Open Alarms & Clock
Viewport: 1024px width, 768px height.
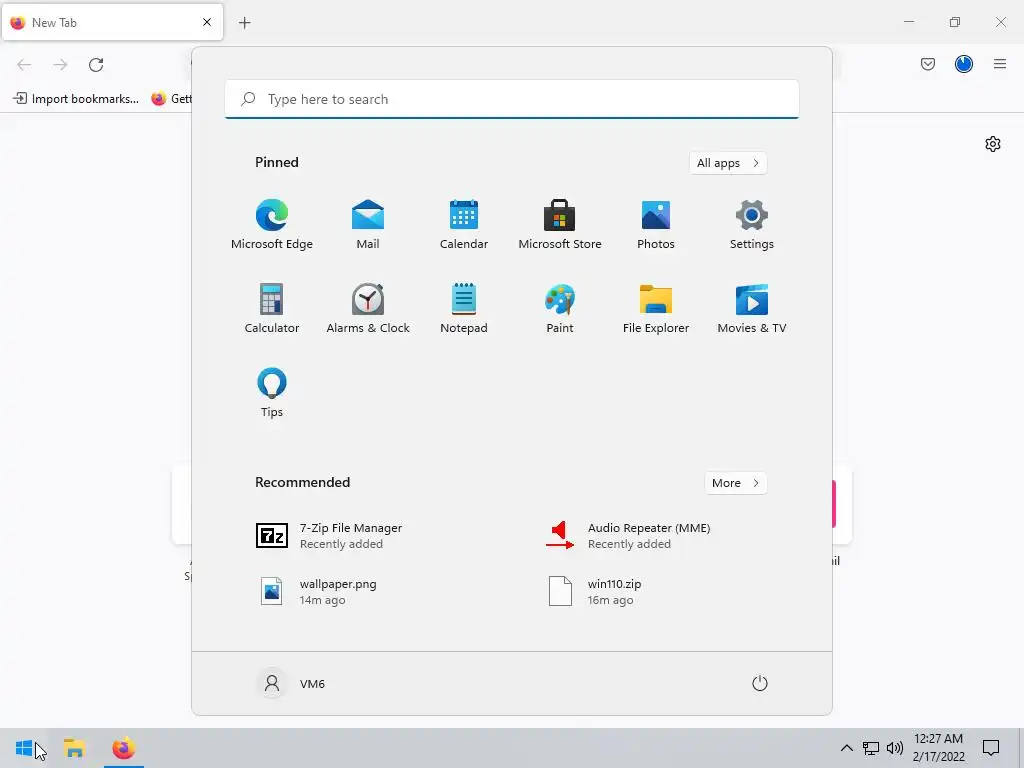pos(368,309)
